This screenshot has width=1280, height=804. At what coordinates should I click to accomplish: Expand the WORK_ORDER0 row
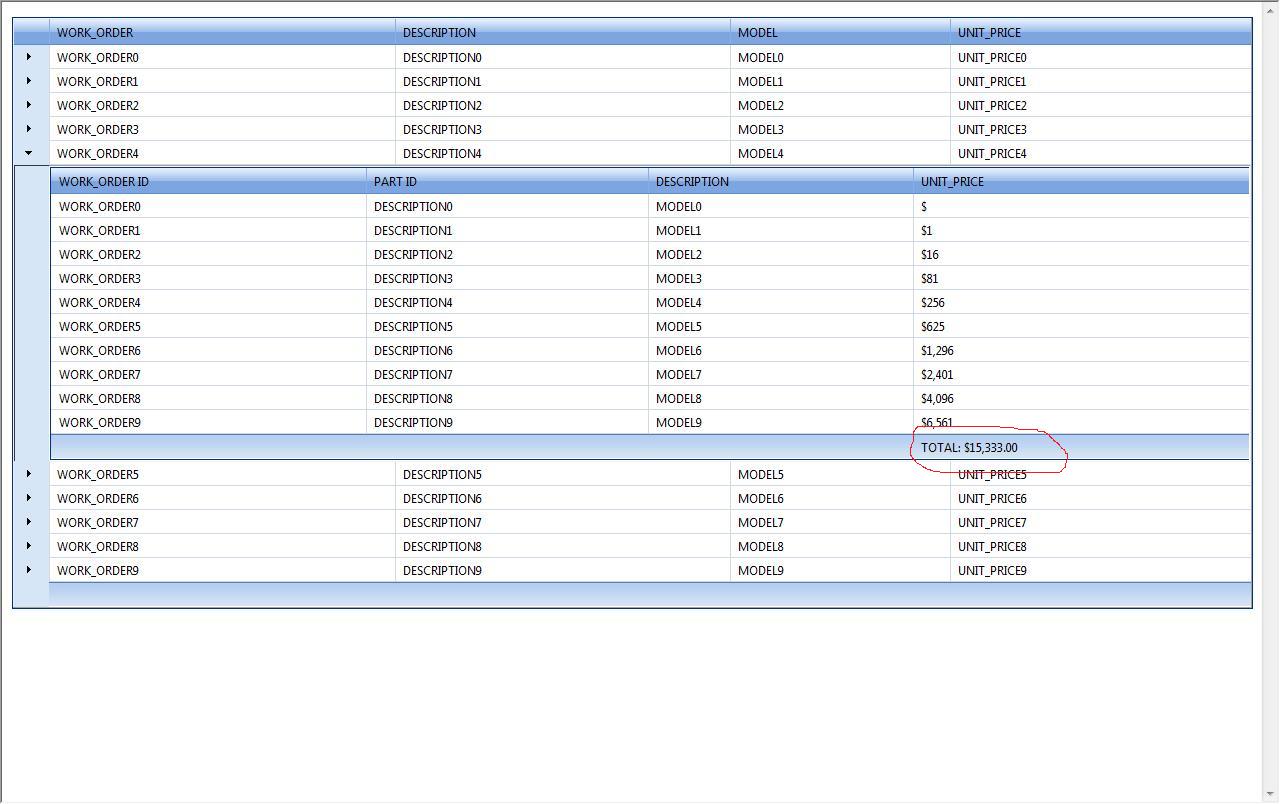[x=29, y=57]
